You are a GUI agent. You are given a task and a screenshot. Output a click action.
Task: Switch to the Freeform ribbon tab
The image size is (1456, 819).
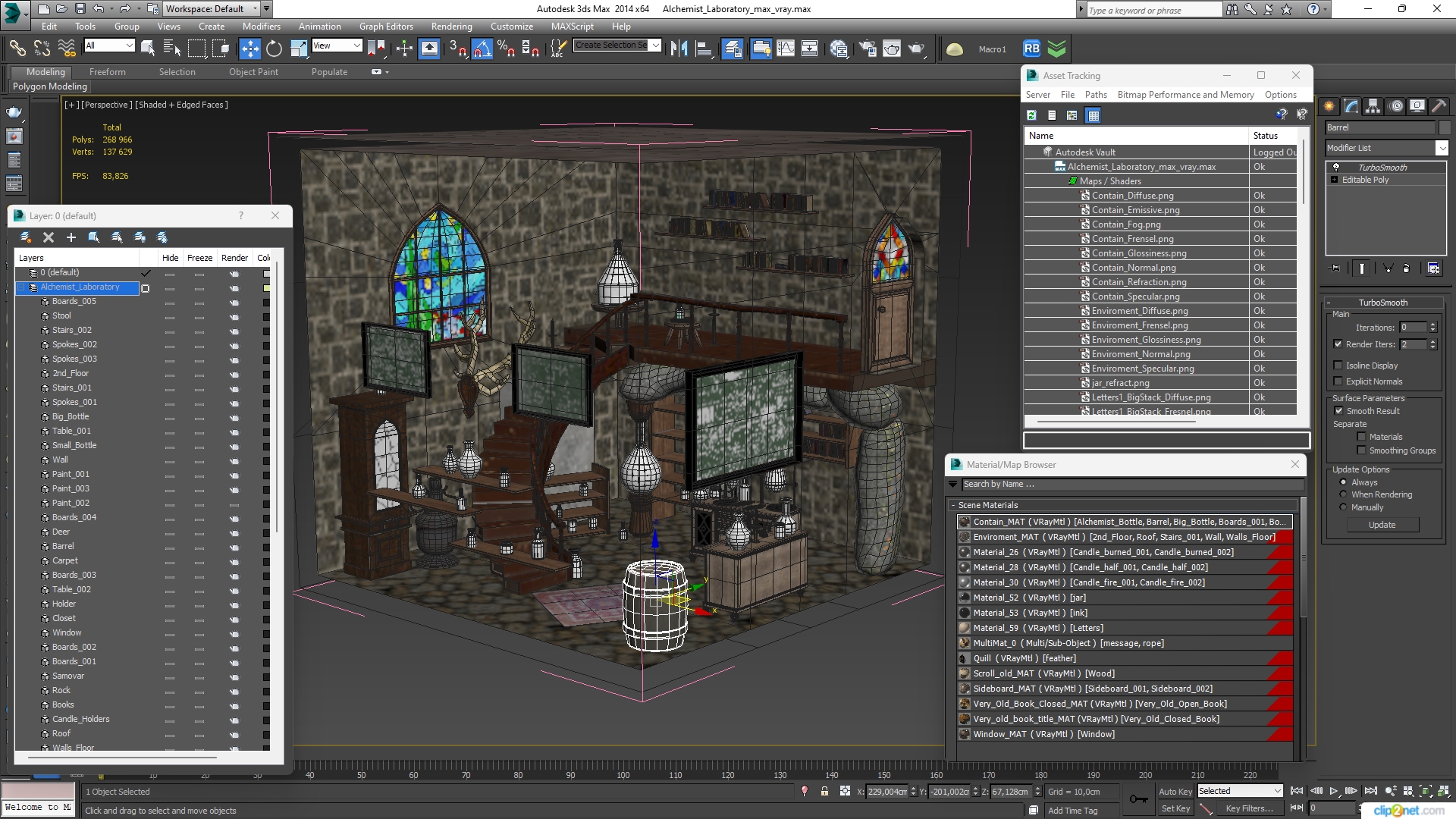[x=107, y=72]
